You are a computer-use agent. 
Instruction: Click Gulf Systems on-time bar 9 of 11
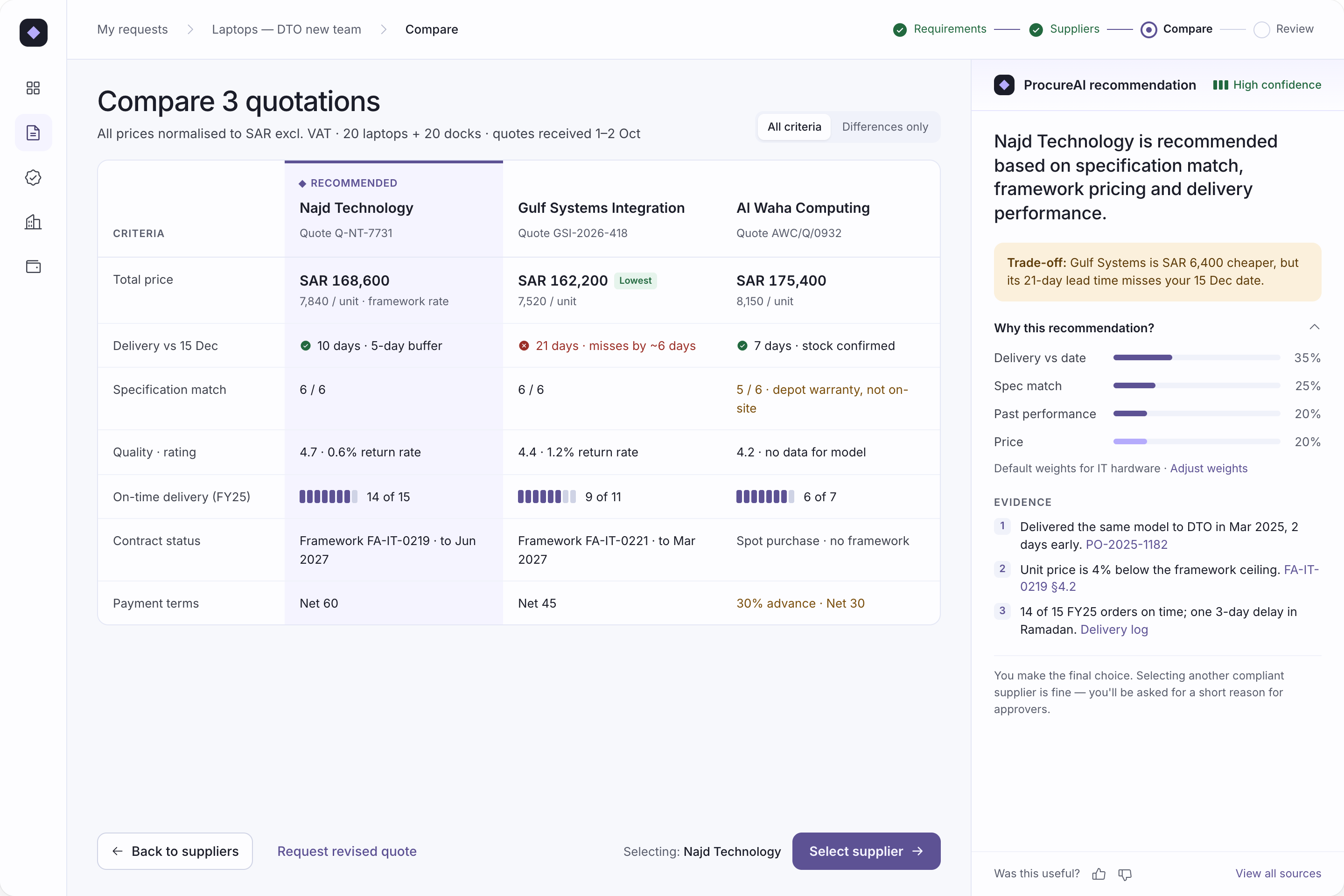point(547,497)
